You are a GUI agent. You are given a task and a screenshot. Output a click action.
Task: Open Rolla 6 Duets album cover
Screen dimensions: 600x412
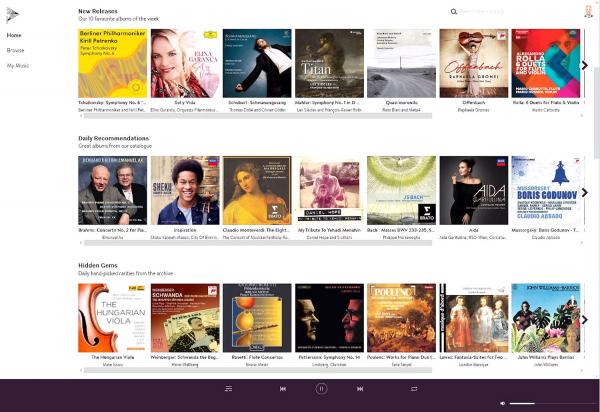click(546, 63)
